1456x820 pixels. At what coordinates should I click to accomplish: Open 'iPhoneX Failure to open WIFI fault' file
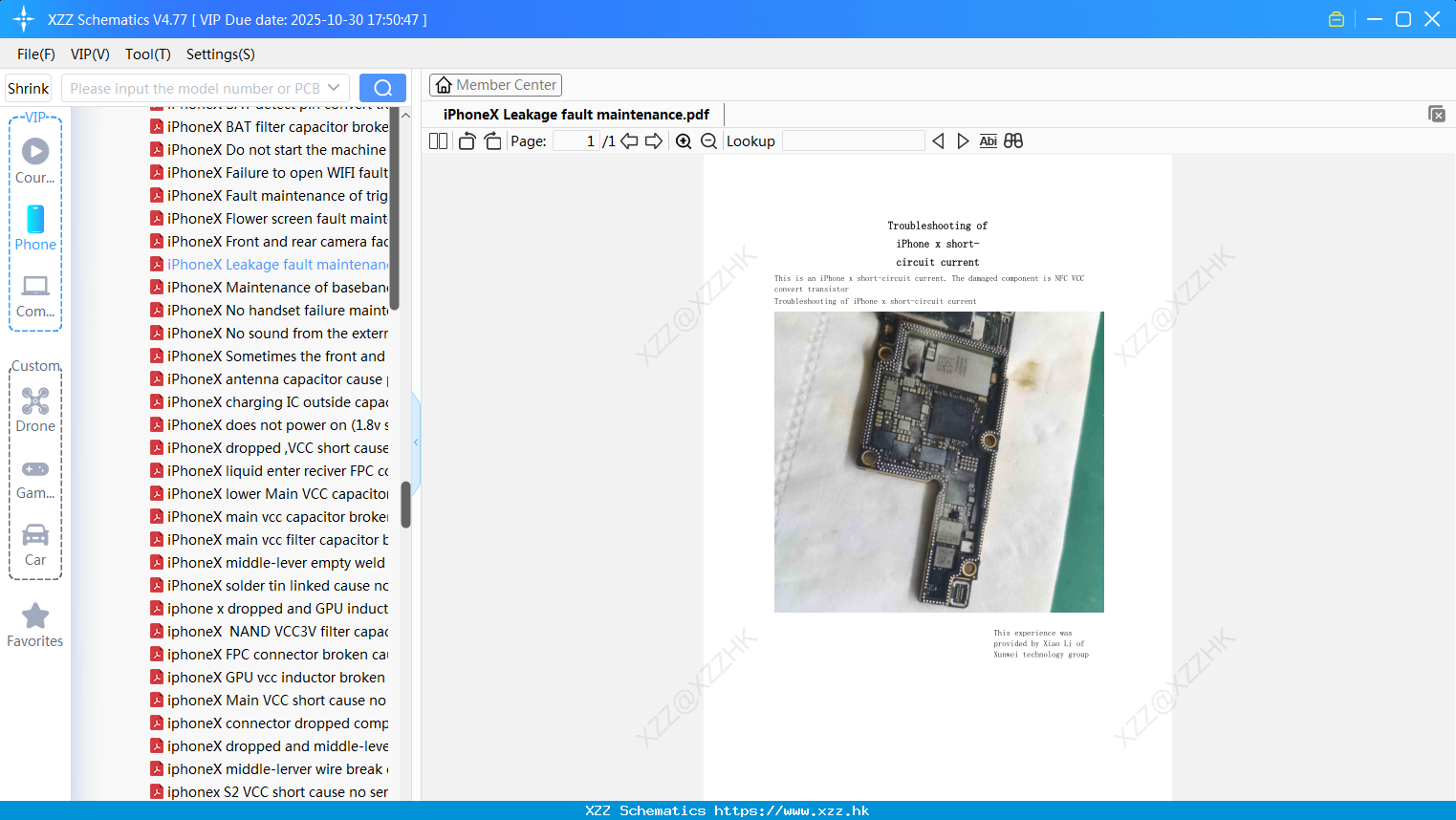270,172
